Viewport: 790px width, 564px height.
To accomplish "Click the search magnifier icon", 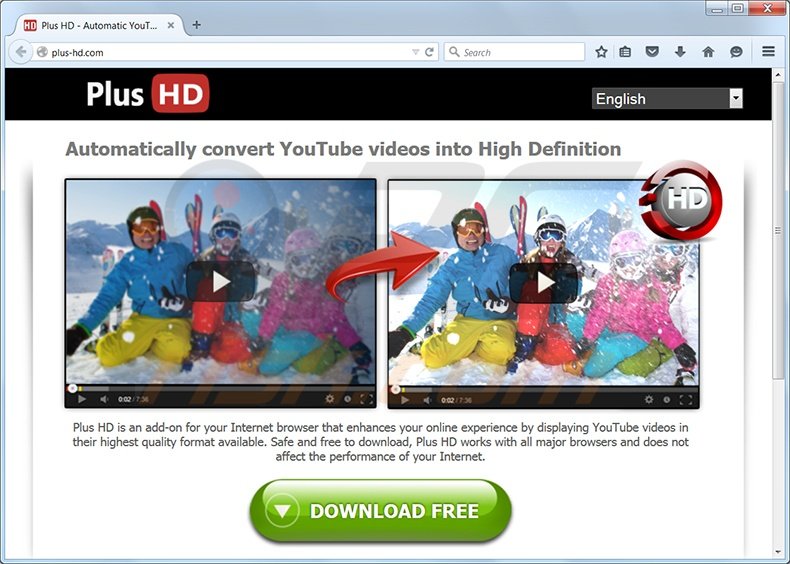I will [x=454, y=52].
